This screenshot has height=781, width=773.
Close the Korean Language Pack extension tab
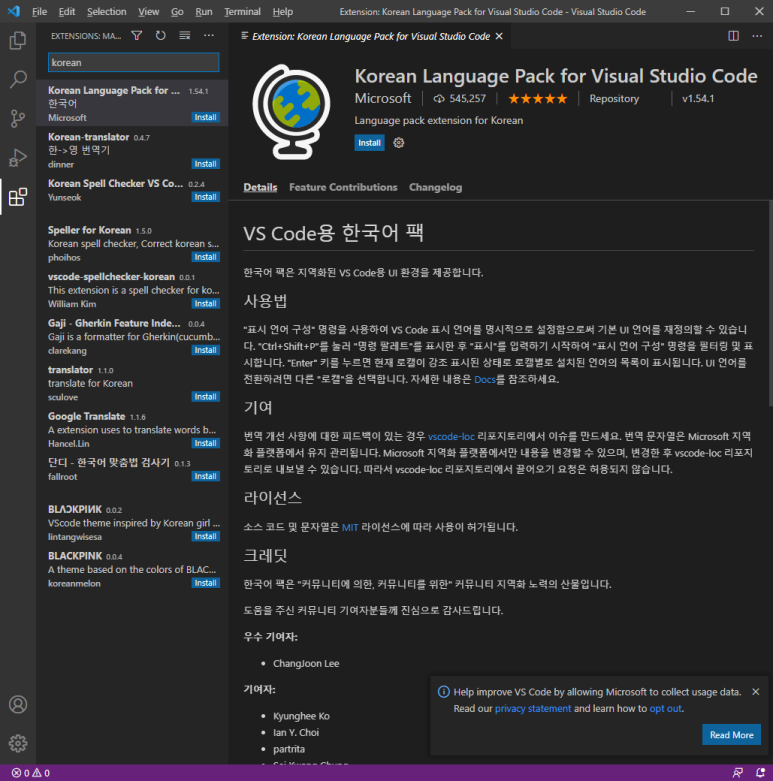click(x=499, y=36)
